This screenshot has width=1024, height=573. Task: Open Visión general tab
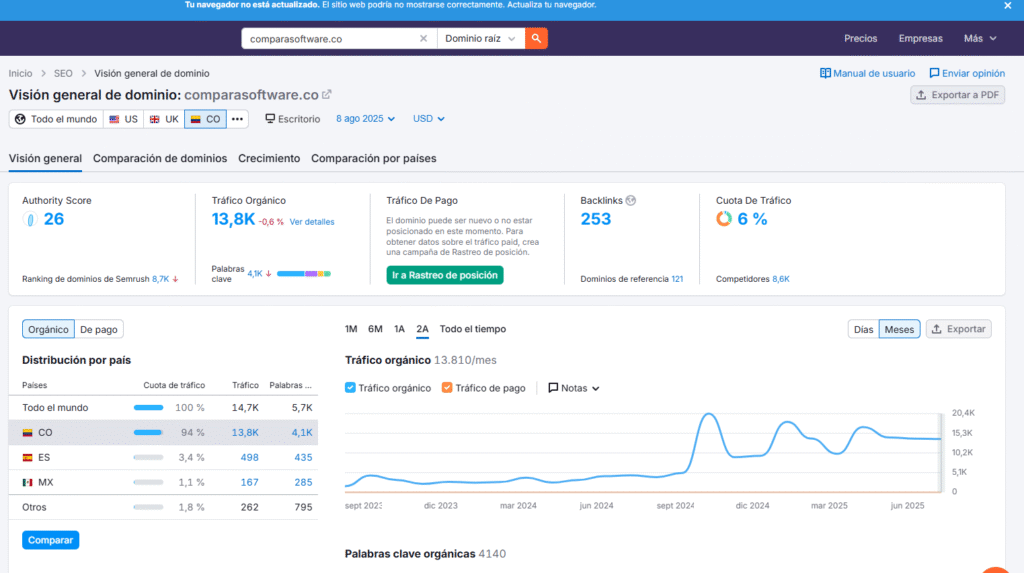pos(45,158)
